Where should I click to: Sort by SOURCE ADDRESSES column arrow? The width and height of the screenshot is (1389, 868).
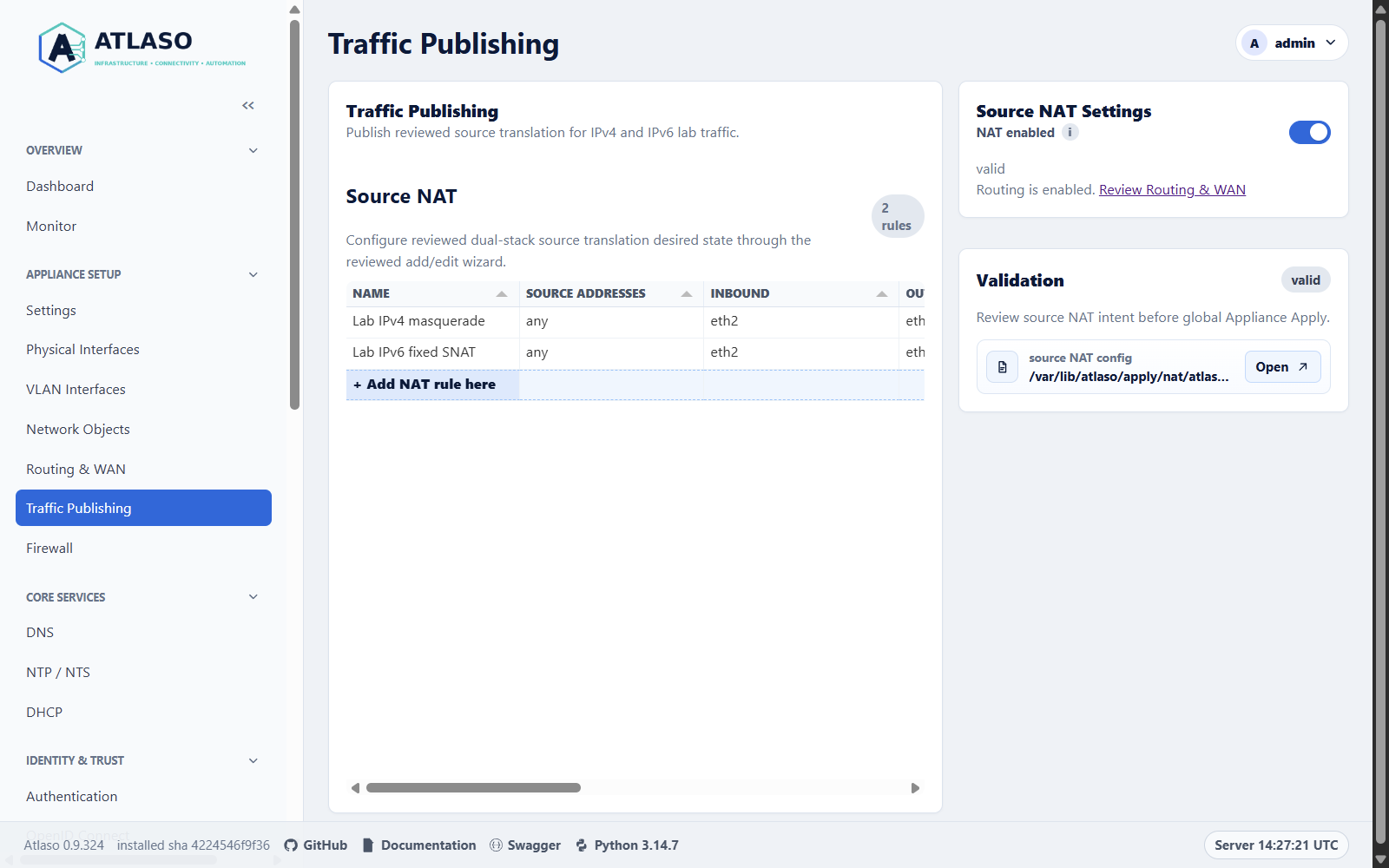tap(687, 294)
